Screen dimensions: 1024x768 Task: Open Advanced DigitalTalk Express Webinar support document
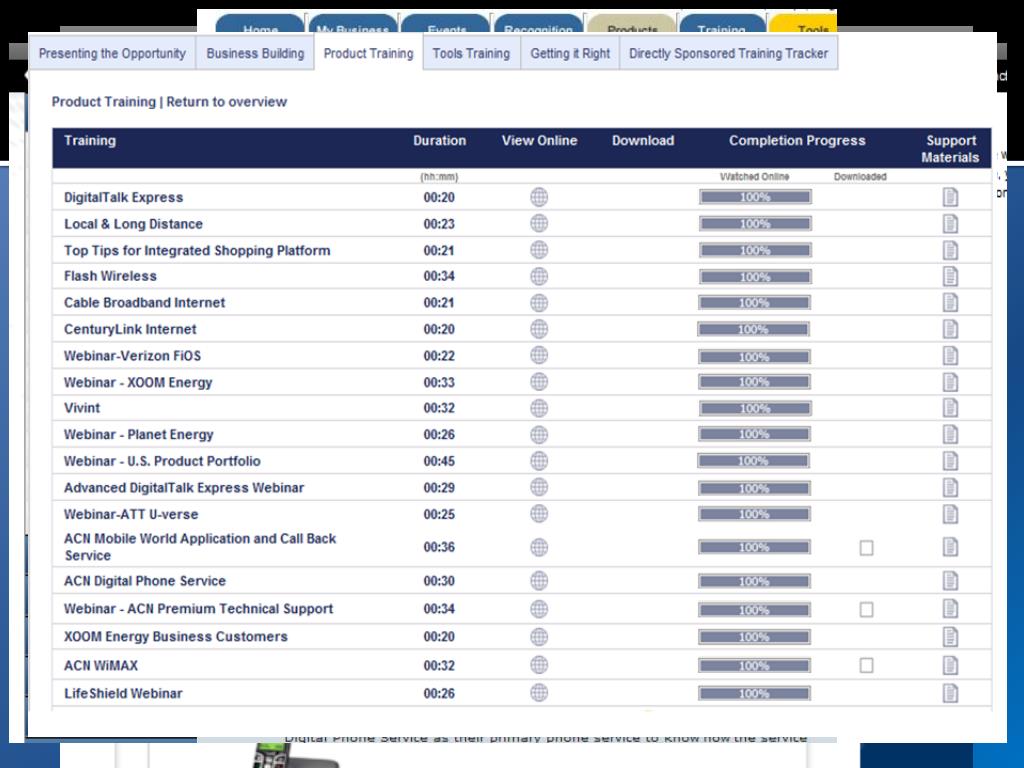(950, 488)
